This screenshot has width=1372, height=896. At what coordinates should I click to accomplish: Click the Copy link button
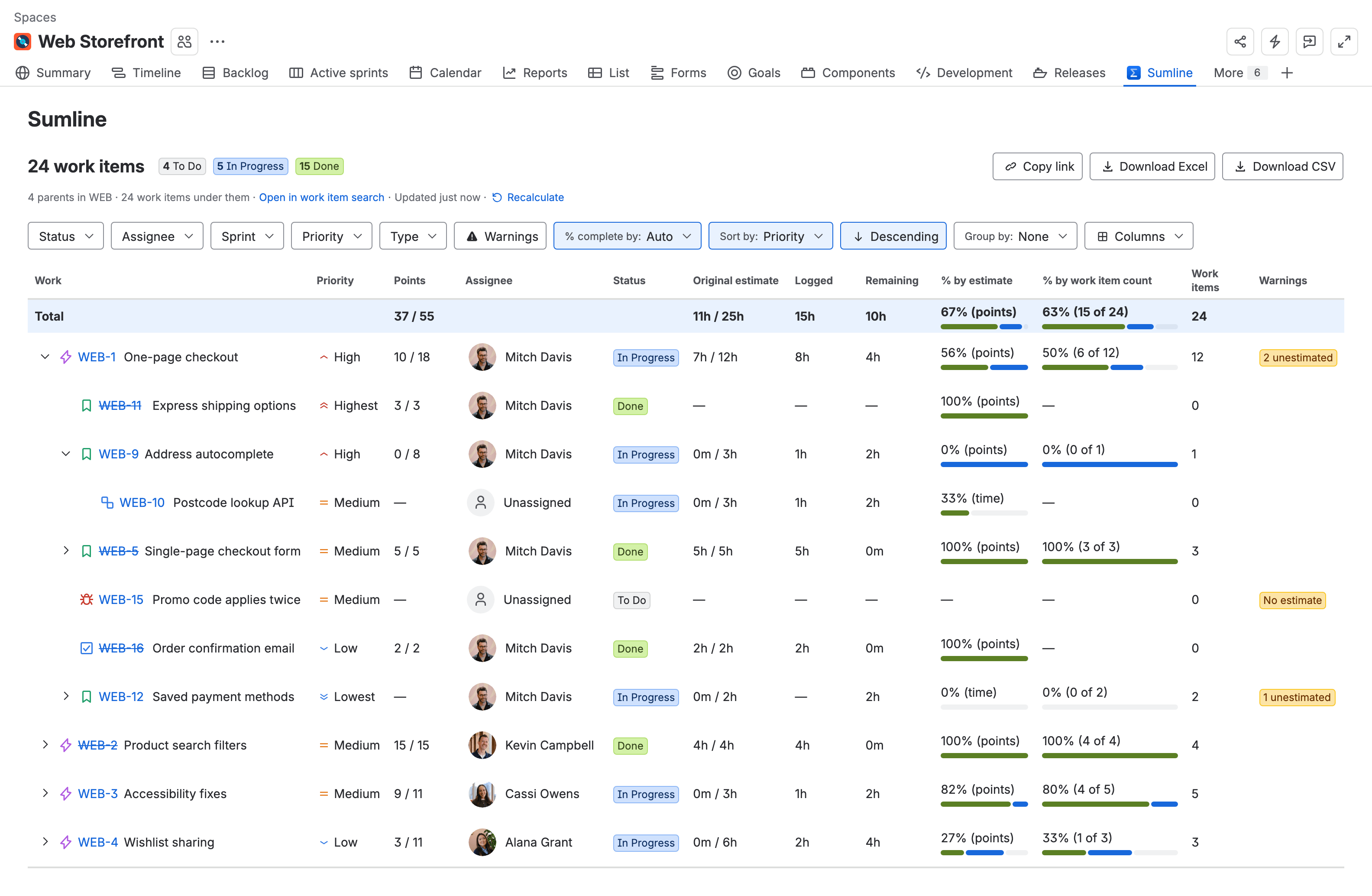pos(1037,166)
